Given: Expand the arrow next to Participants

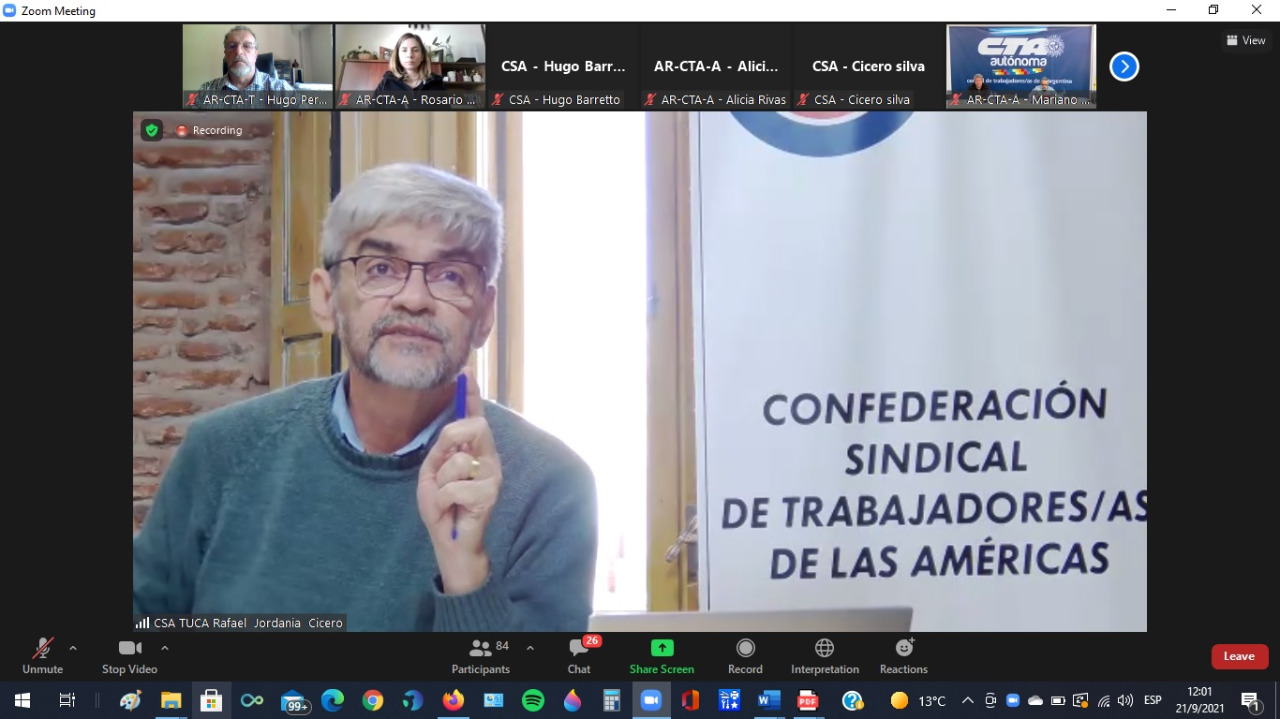Looking at the screenshot, I should click(x=530, y=648).
